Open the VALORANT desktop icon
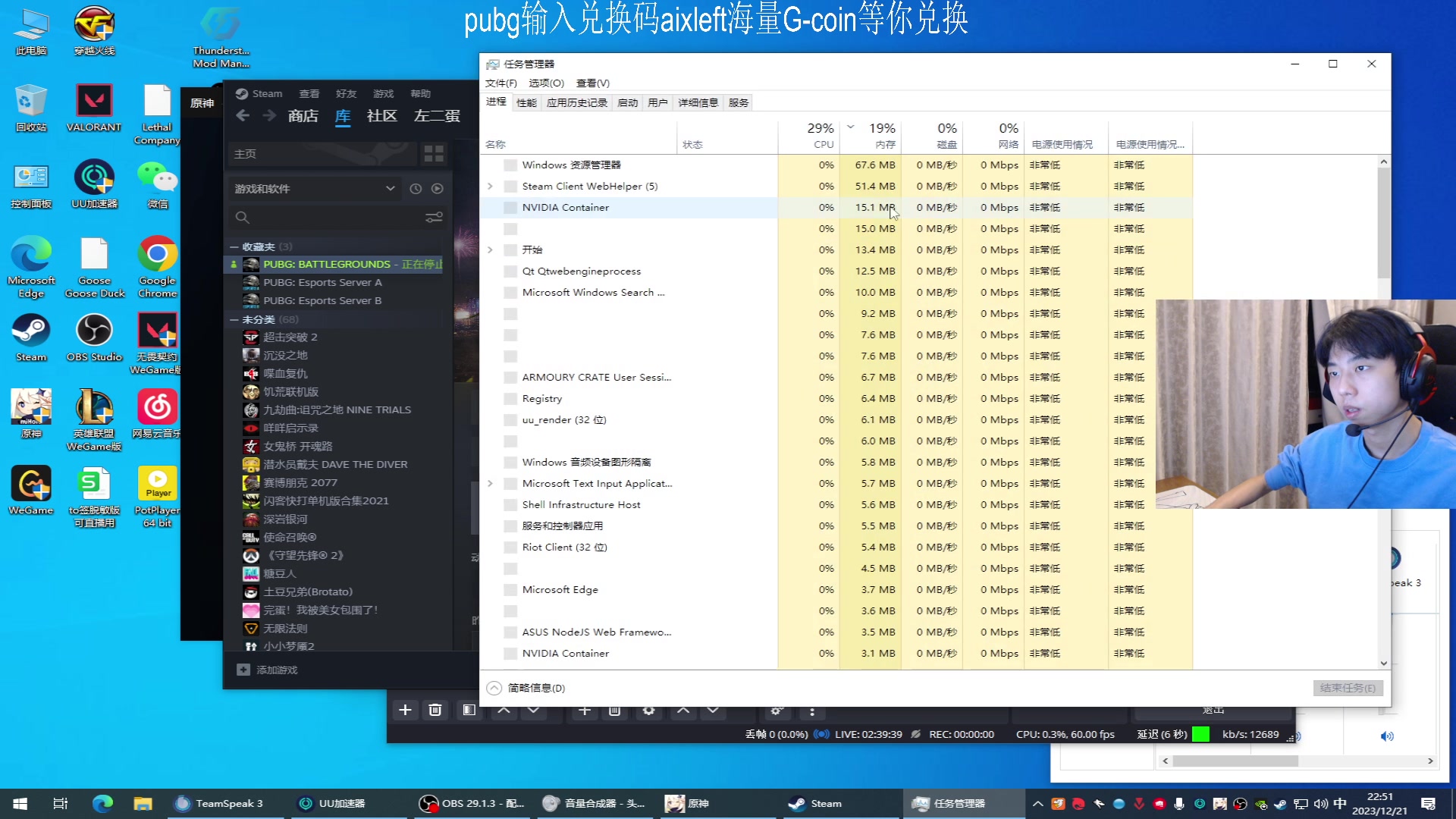The image size is (1456, 819). [94, 108]
